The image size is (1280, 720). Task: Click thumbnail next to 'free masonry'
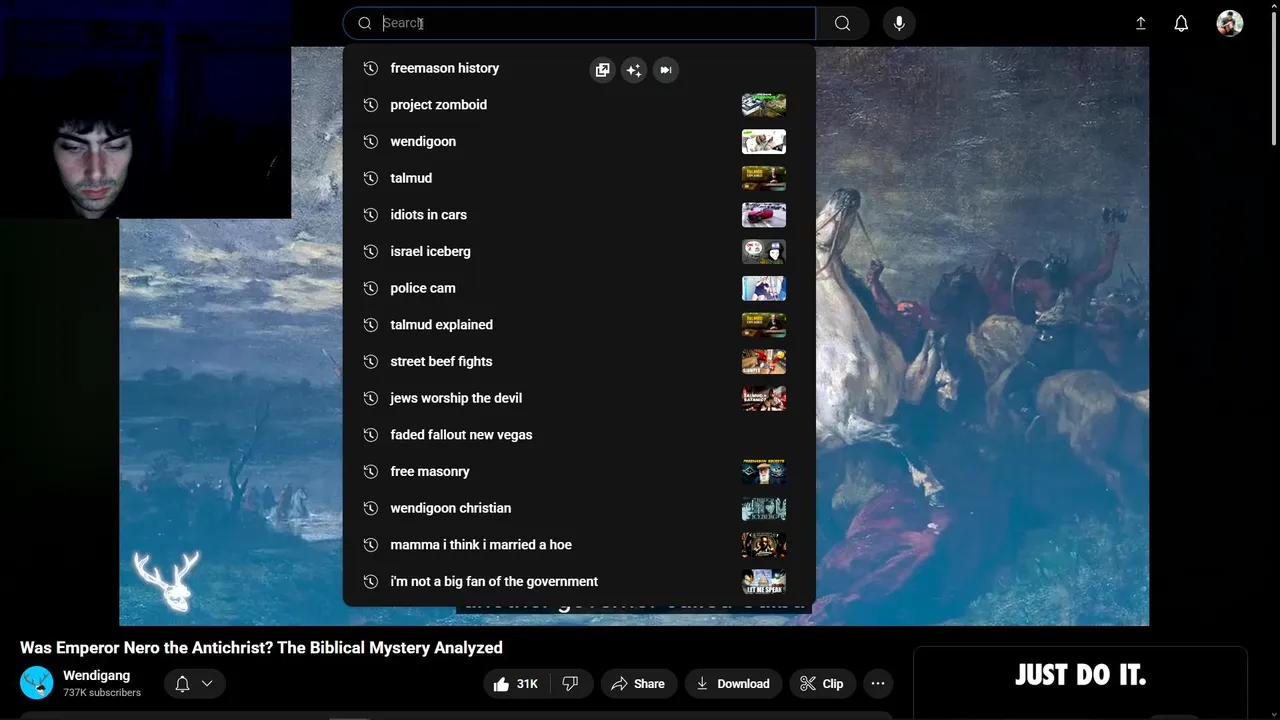[x=764, y=471]
